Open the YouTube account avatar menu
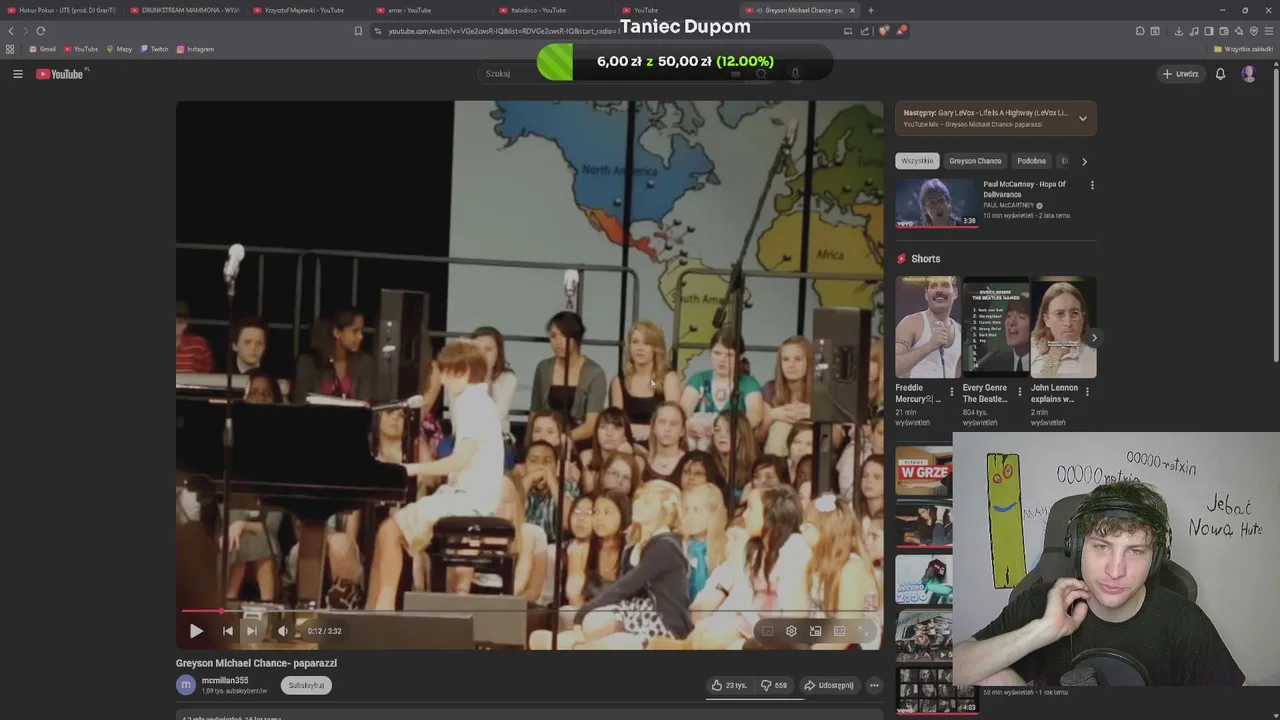1280x720 pixels. pos(1248,74)
